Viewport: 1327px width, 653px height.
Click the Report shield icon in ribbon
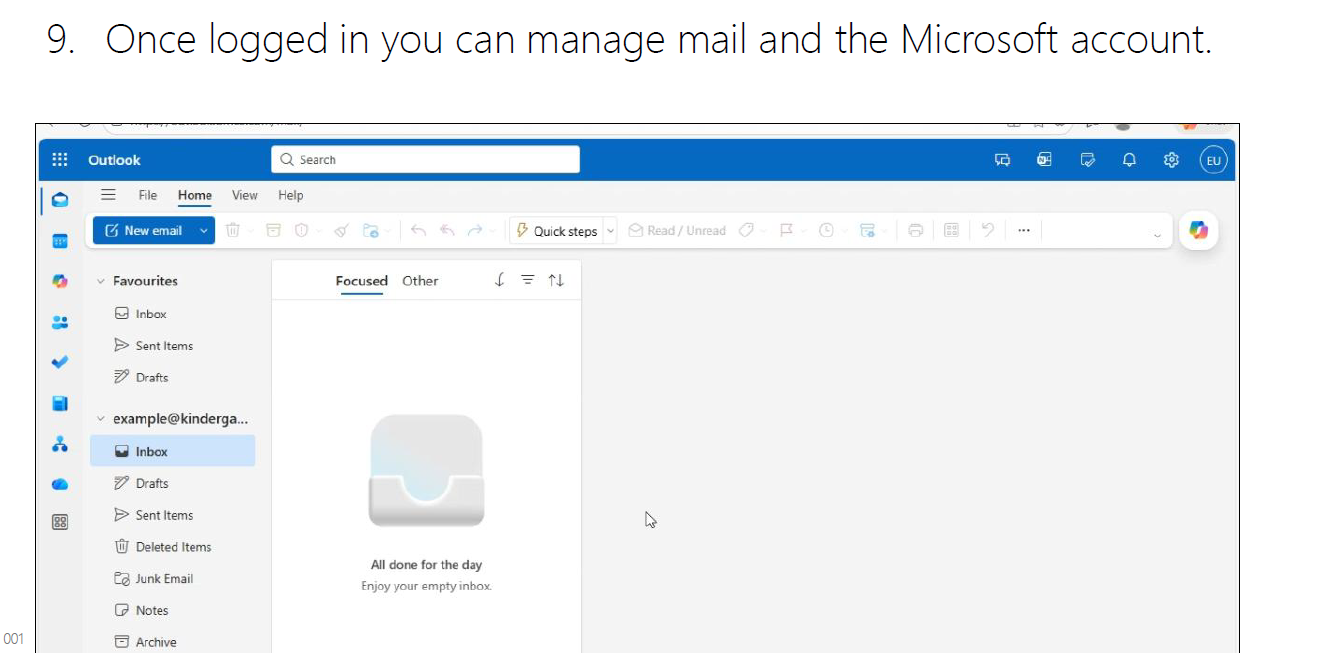click(x=301, y=230)
